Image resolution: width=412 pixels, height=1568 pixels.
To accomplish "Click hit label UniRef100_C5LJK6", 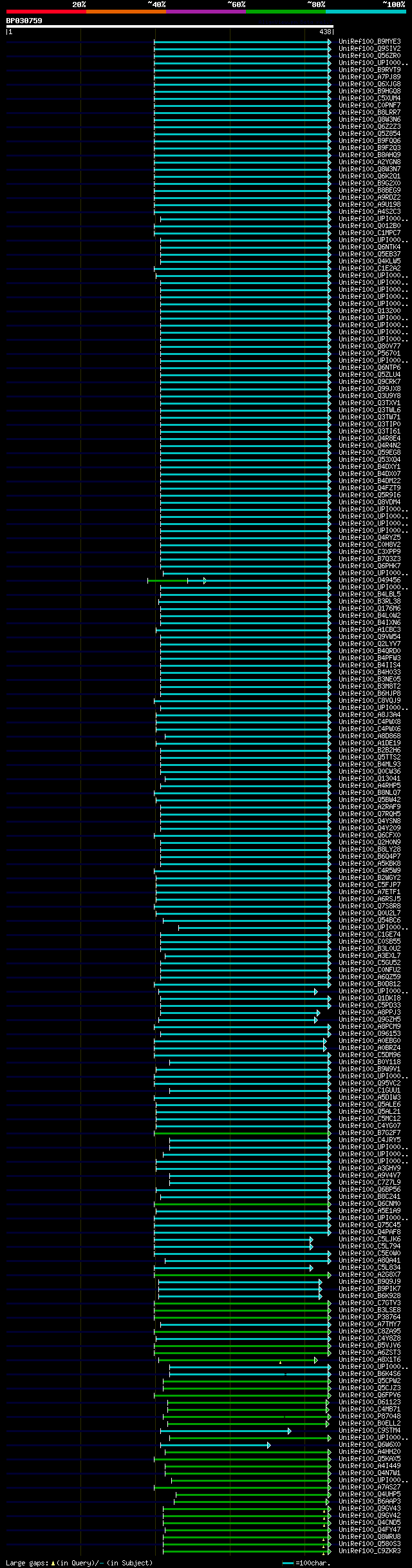I will (370, 1239).
